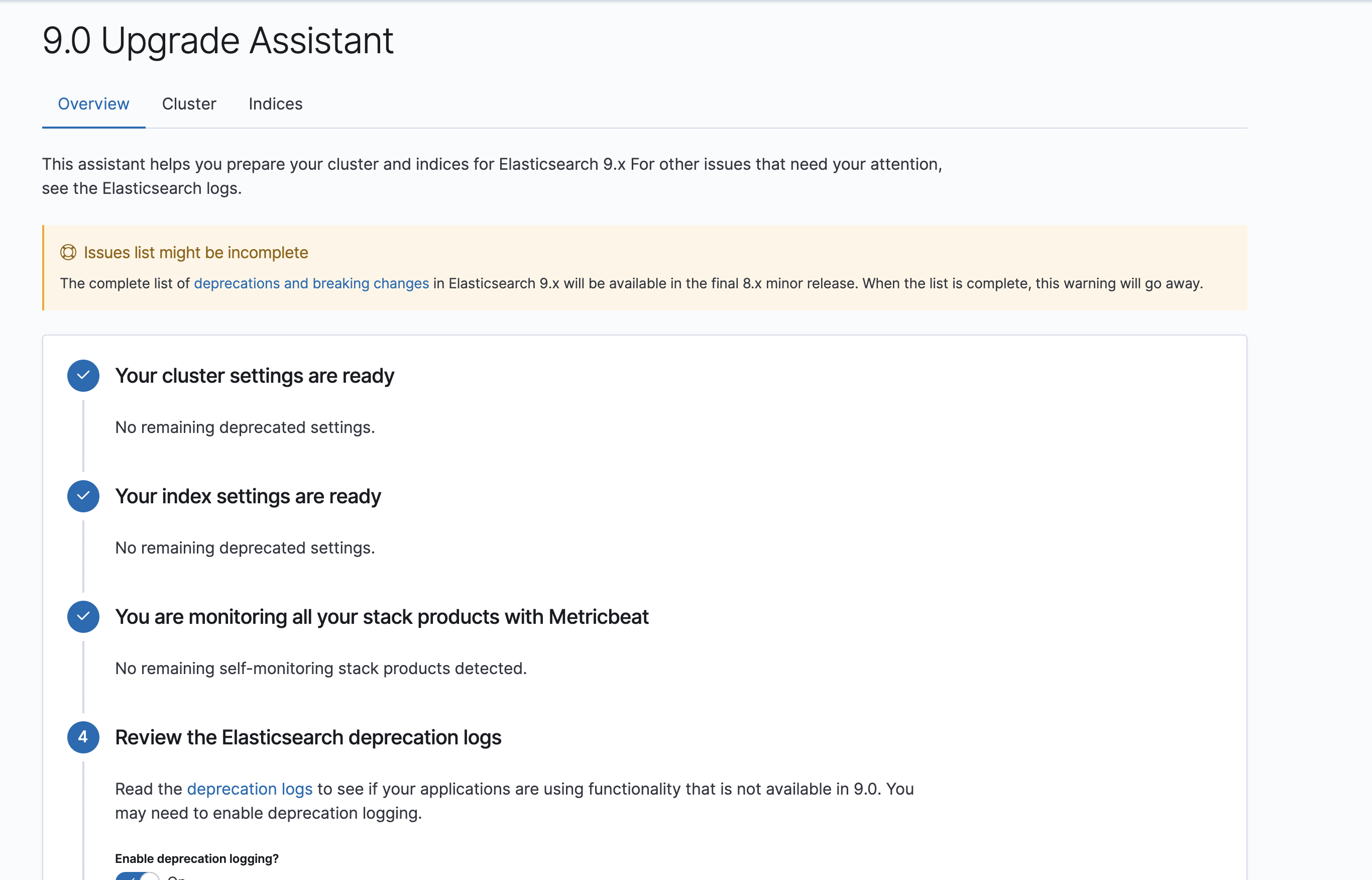
Task: Open the deprecations and breaking changes link
Action: point(311,283)
